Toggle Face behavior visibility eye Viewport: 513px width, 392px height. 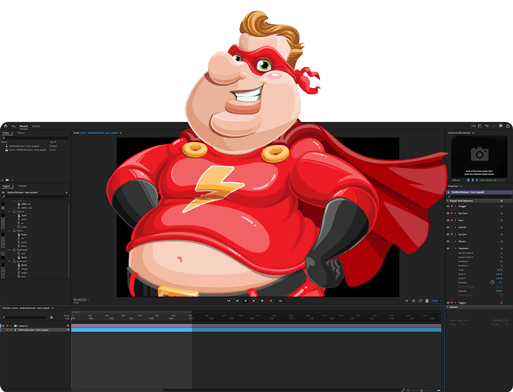click(x=448, y=220)
